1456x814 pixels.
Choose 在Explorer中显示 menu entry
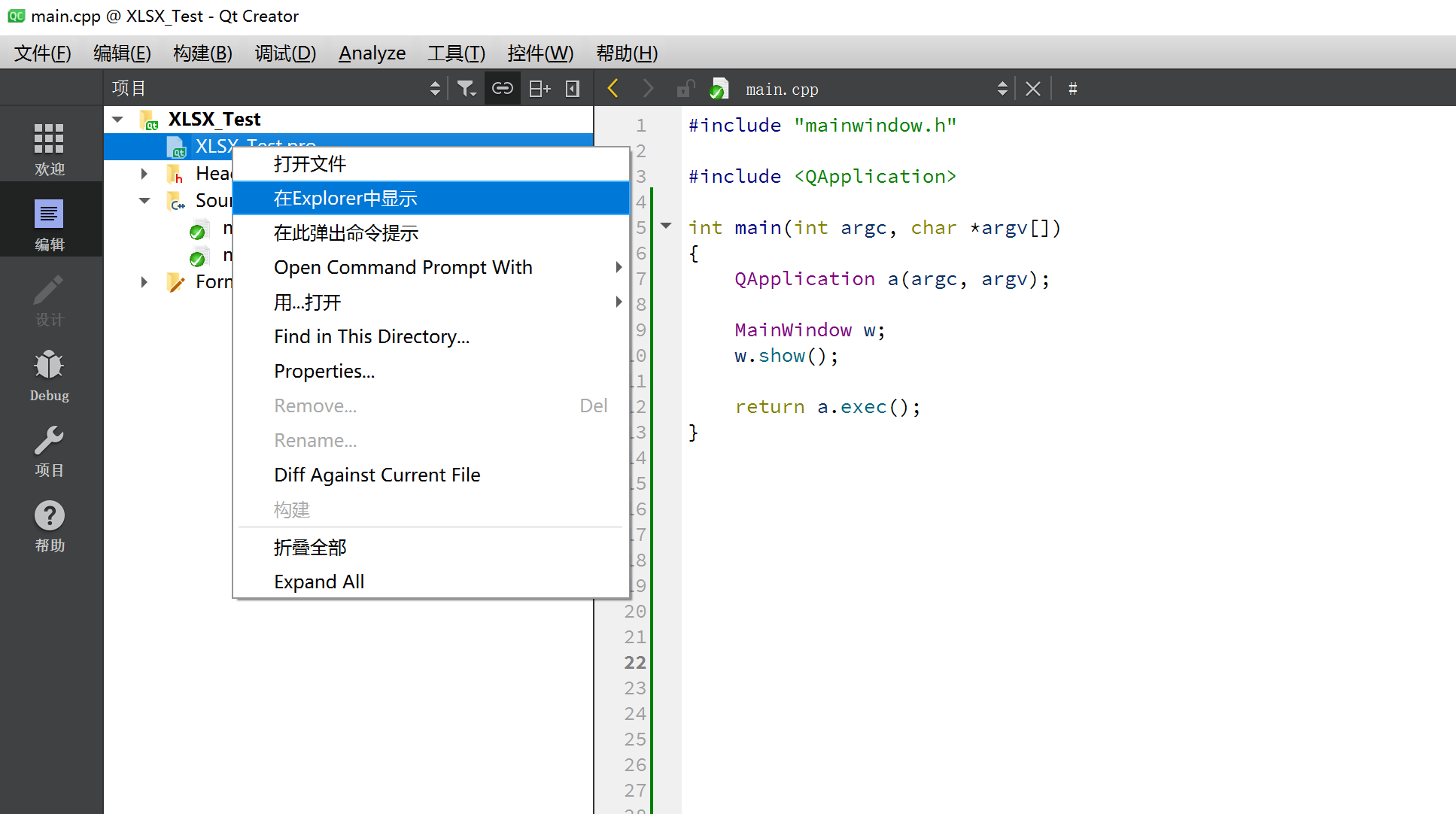point(431,199)
